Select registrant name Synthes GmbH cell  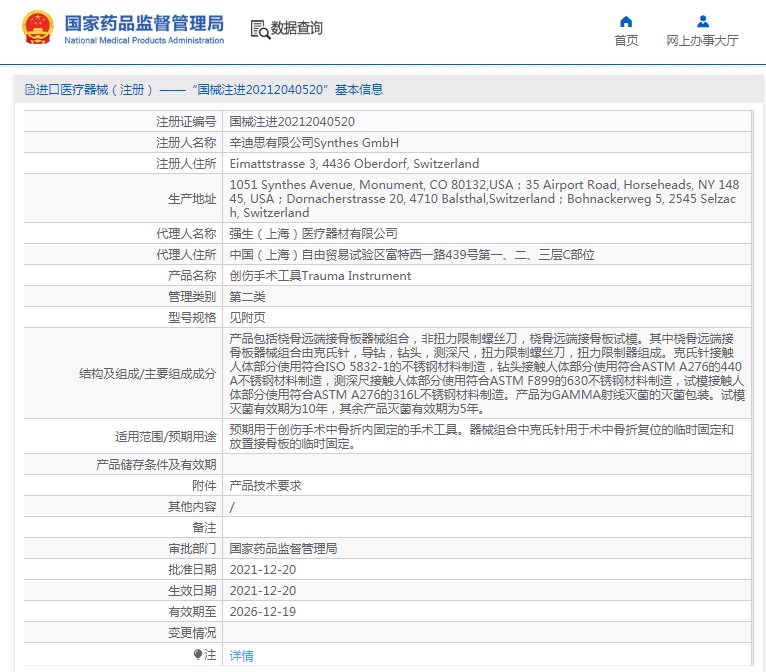[314, 142]
